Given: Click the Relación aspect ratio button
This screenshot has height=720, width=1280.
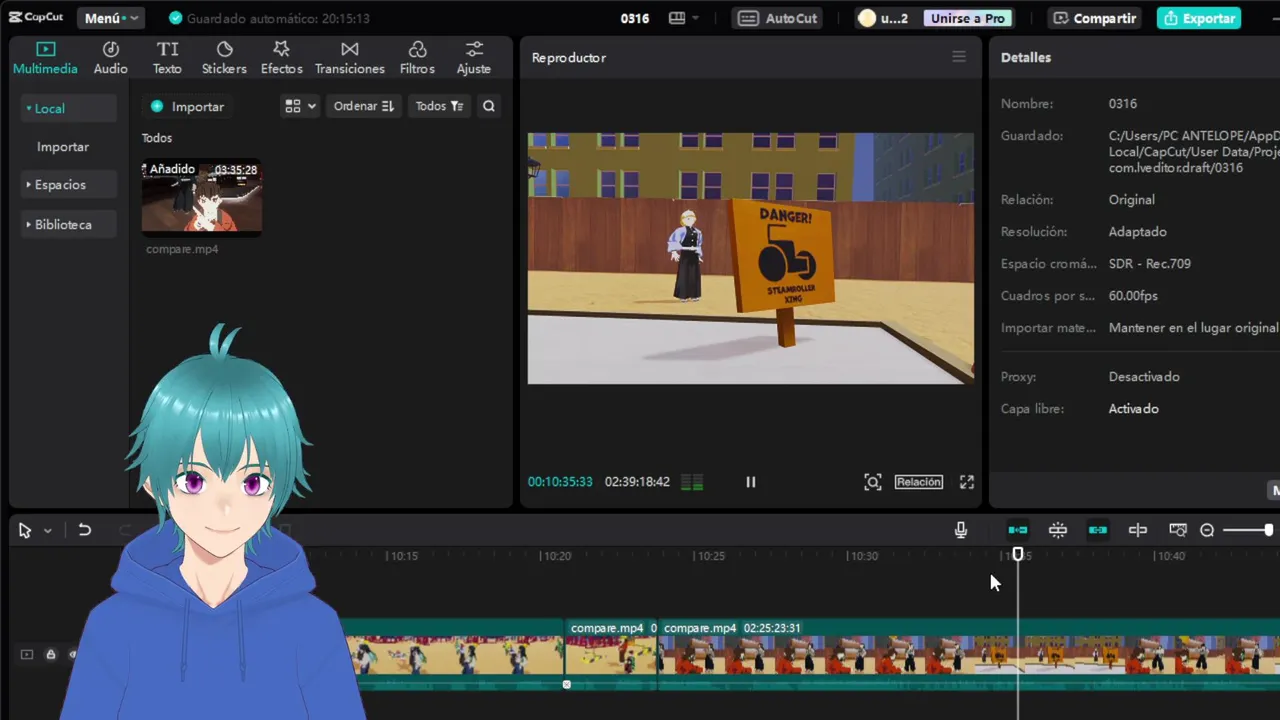Looking at the screenshot, I should (918, 482).
